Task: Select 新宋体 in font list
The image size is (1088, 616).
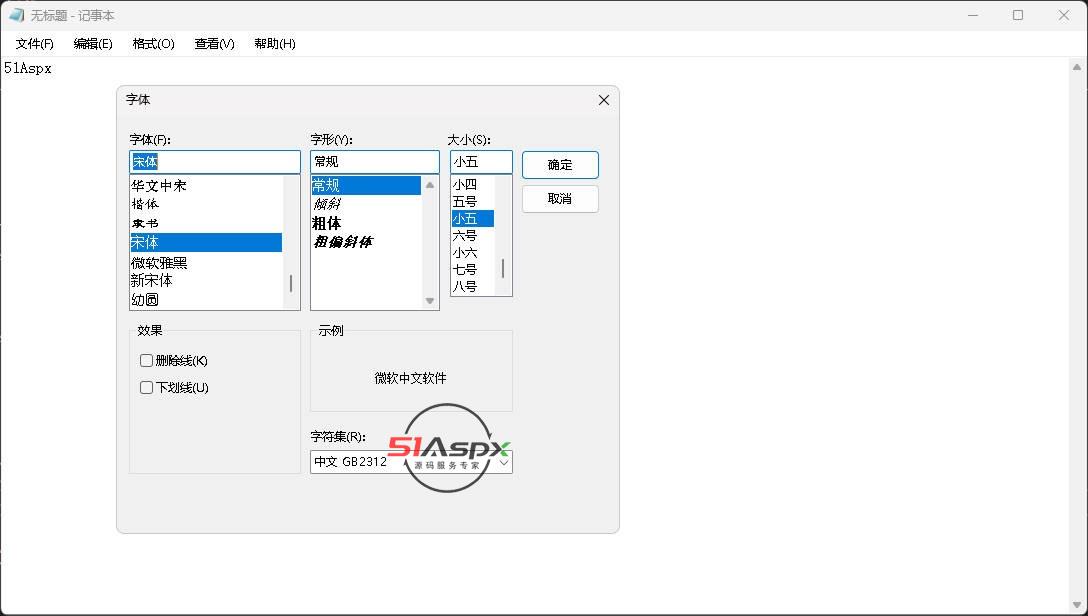Action: pos(206,280)
